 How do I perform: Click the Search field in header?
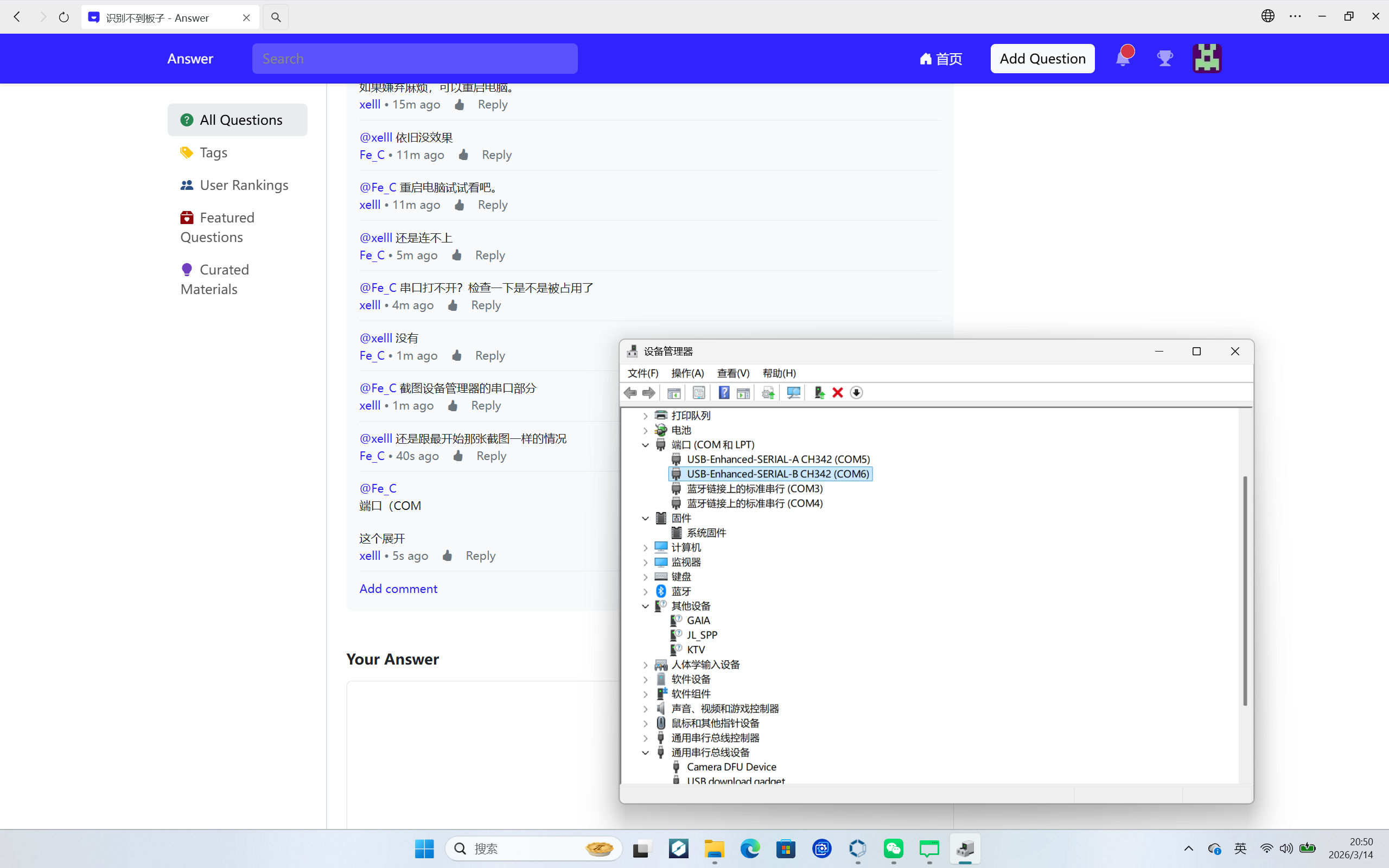point(415,59)
